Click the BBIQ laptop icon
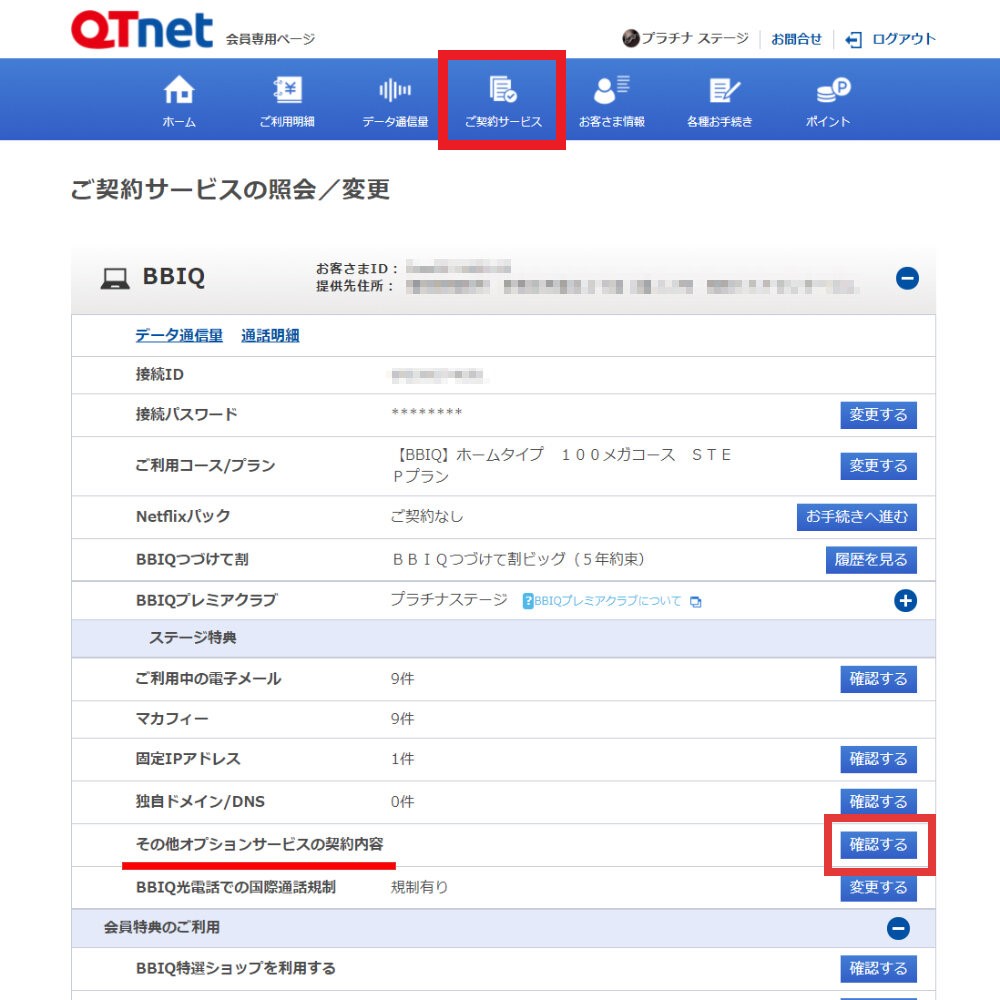The width and height of the screenshot is (1000, 1000). [x=115, y=279]
